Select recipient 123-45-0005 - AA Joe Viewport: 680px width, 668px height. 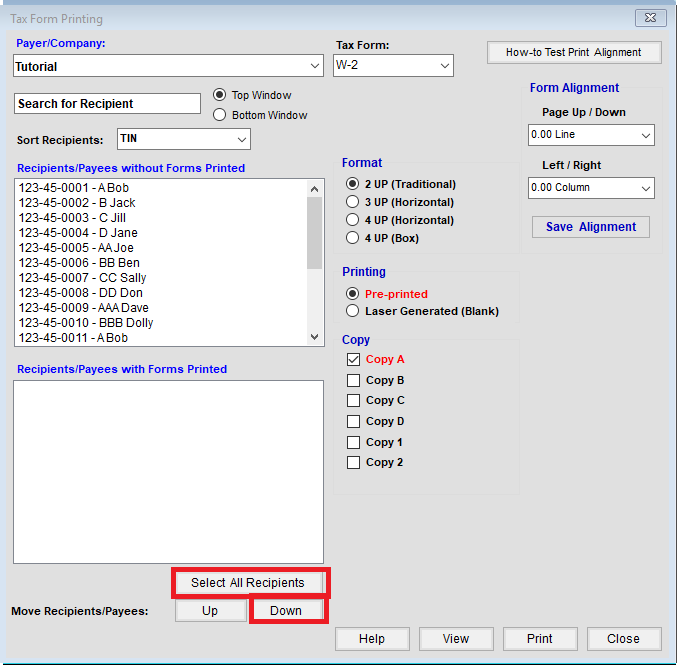click(160, 248)
